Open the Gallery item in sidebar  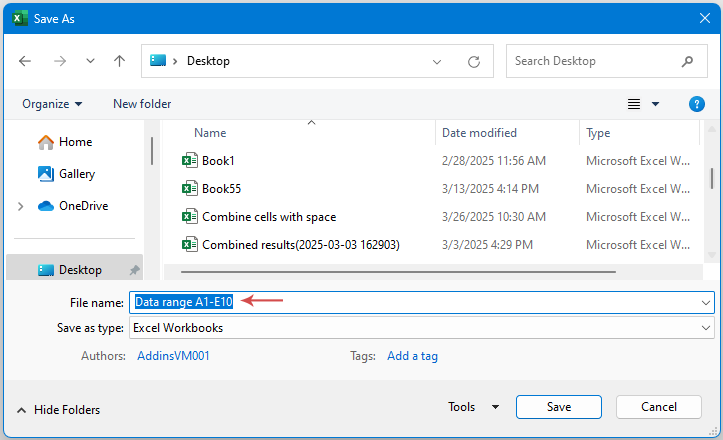76,174
